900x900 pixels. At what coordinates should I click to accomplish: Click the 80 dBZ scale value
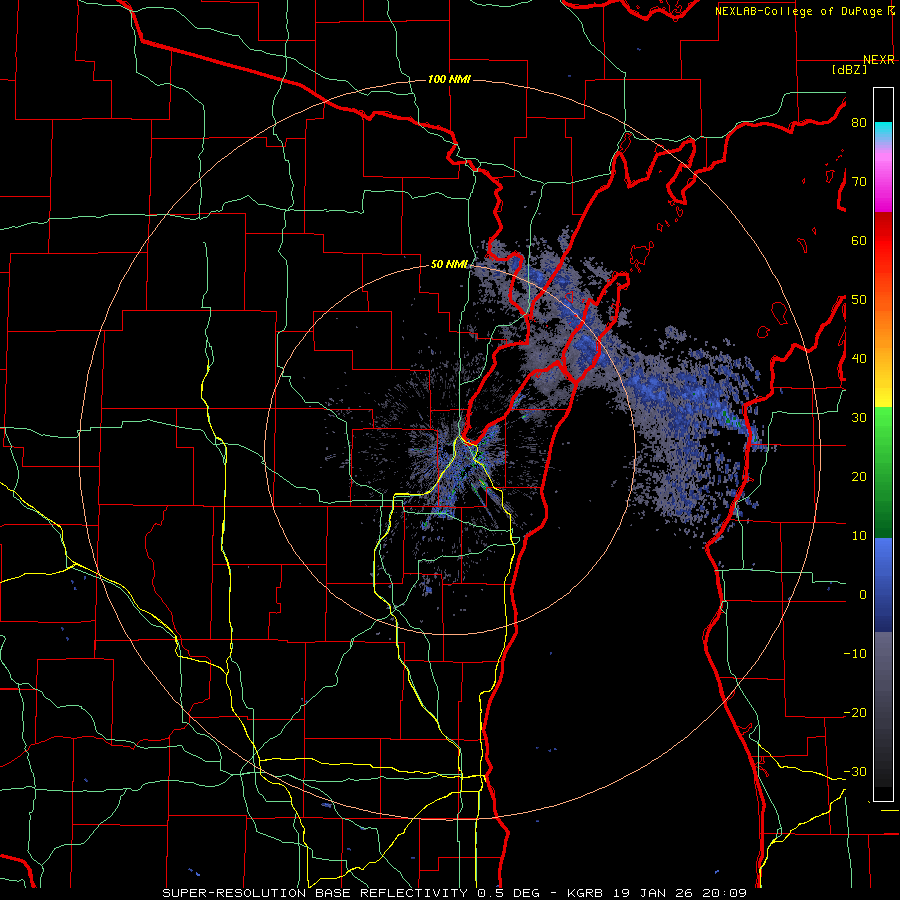859,123
